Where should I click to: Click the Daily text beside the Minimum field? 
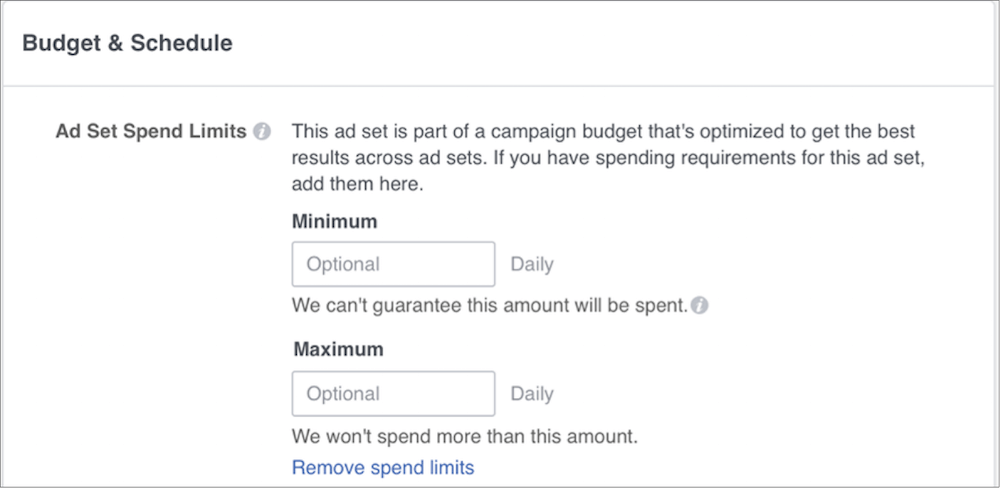532,264
